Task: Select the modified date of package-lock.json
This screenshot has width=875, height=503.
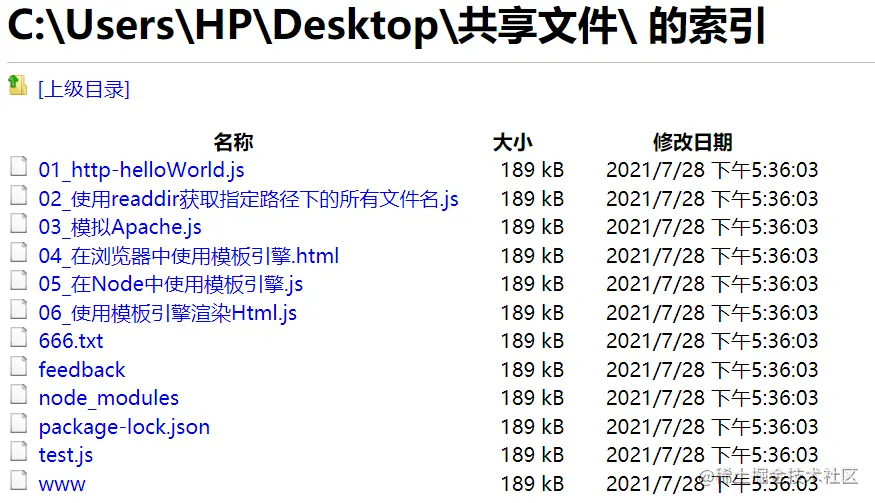Action: click(712, 427)
